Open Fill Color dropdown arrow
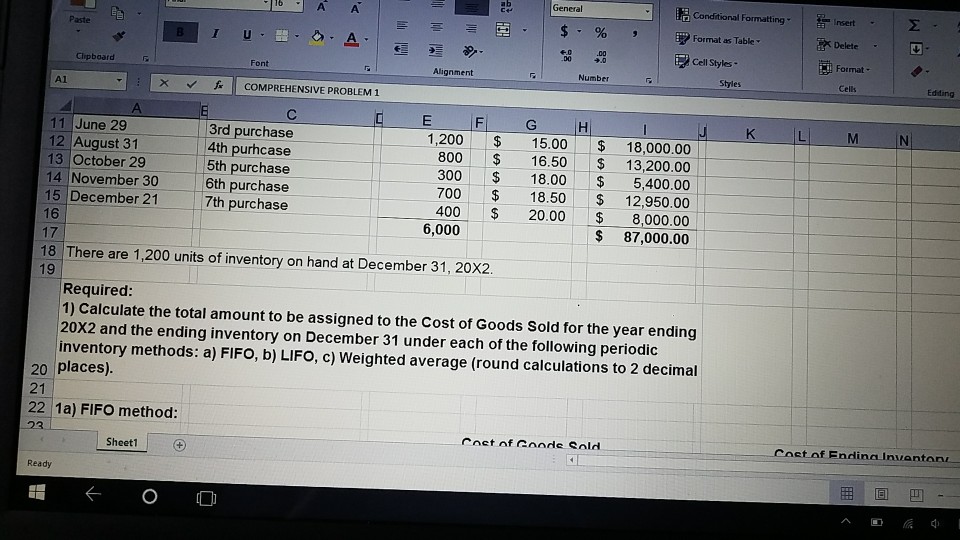This screenshot has height=540, width=960. 332,38
